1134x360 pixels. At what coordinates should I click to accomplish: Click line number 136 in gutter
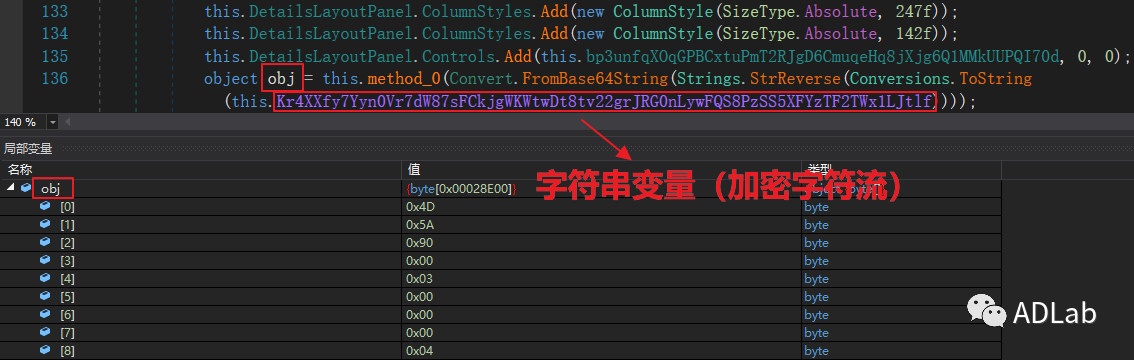tap(55, 78)
